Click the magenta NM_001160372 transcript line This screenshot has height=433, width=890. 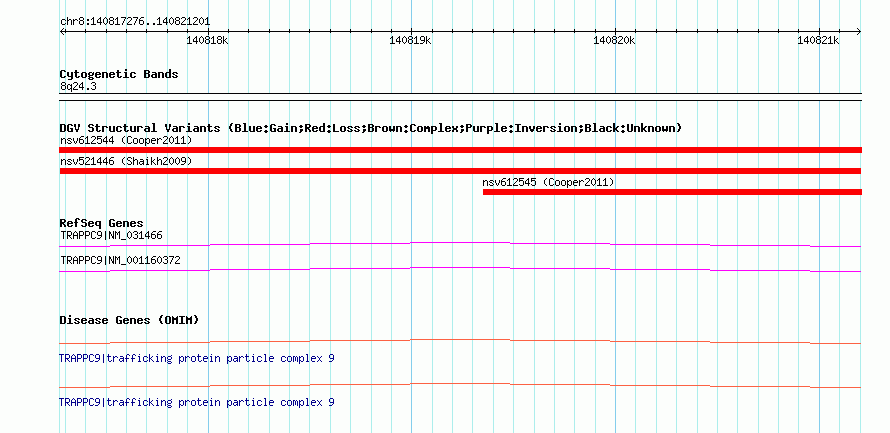tap(460, 269)
